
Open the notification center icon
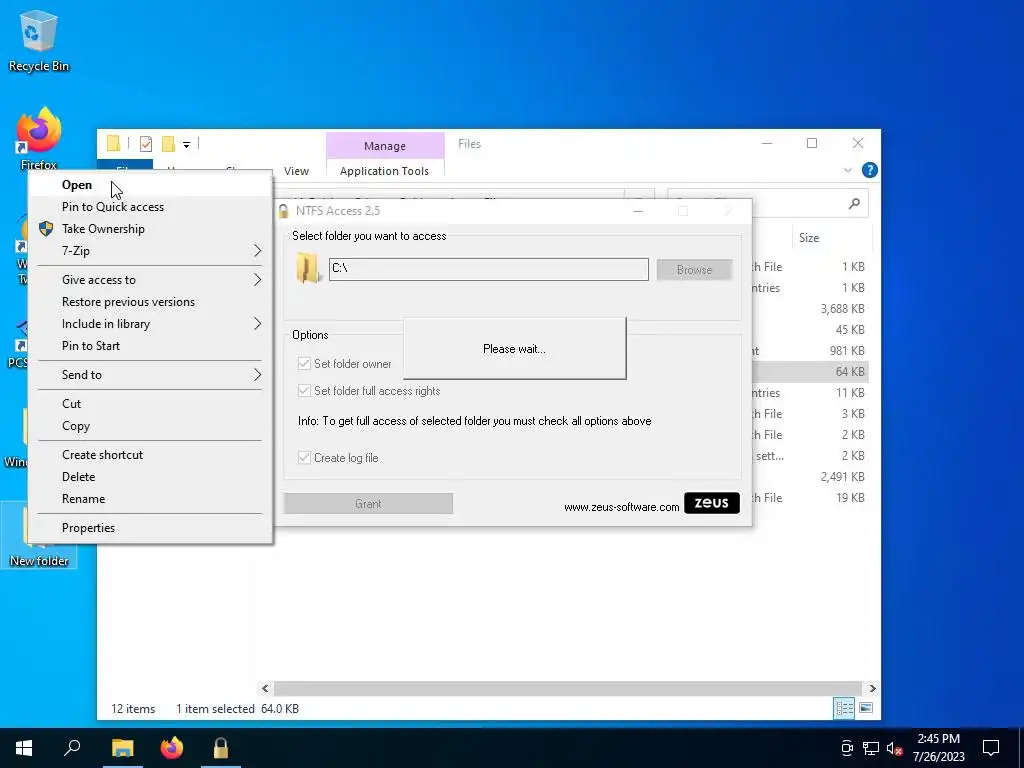[991, 748]
